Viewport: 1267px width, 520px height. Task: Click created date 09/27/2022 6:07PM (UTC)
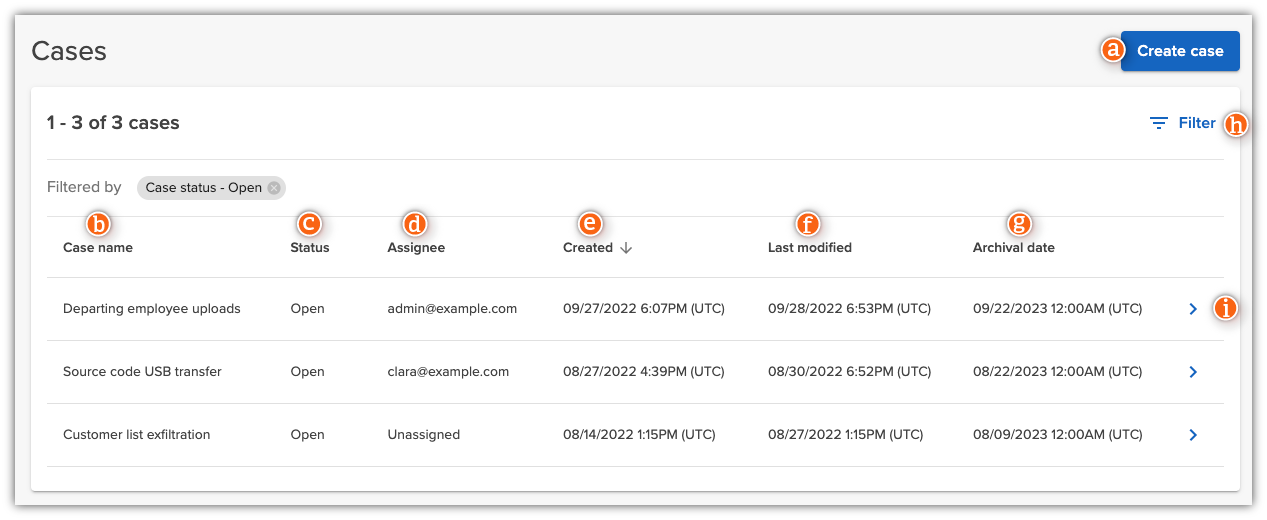(644, 309)
